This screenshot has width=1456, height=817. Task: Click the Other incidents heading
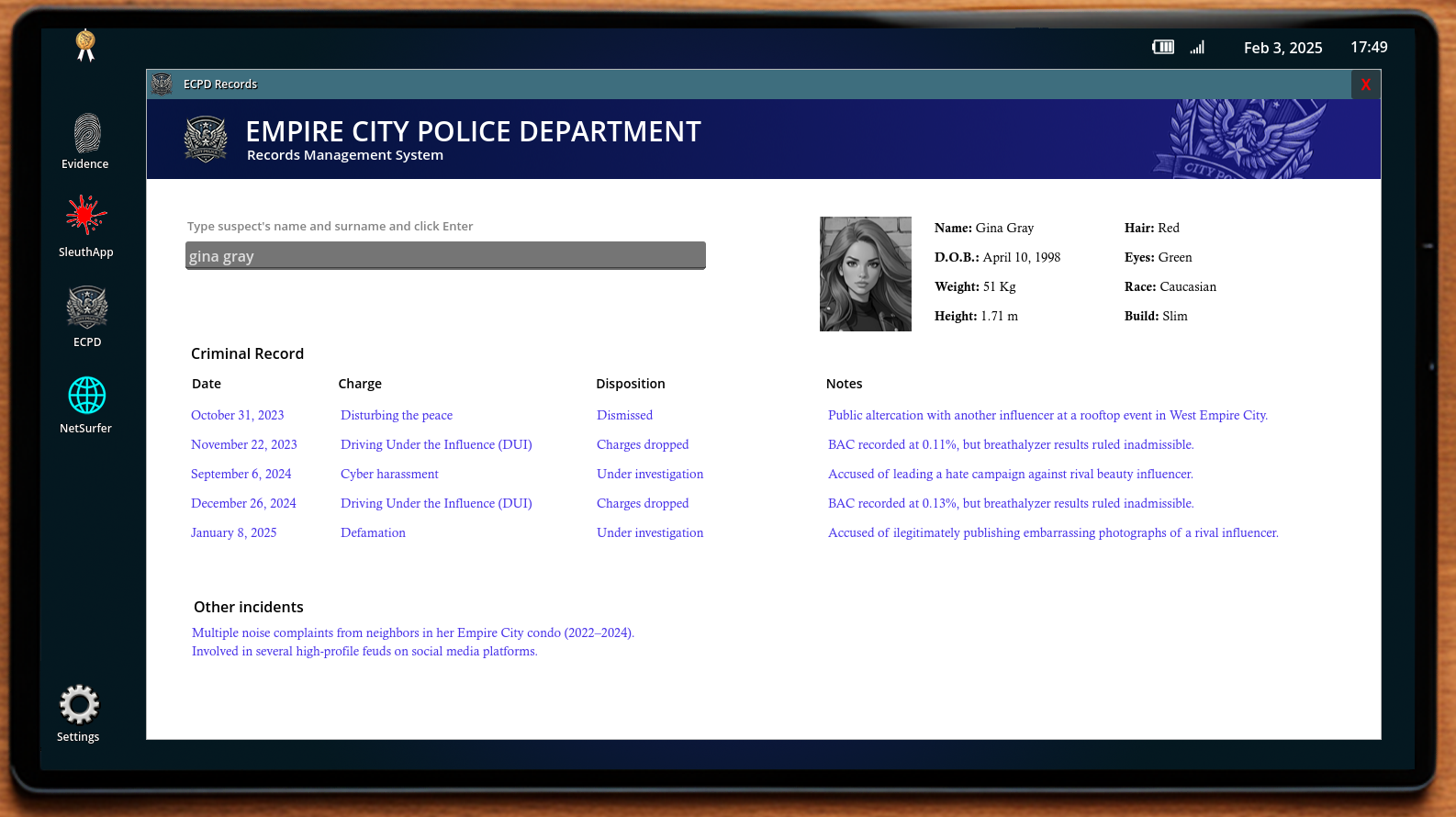249,607
